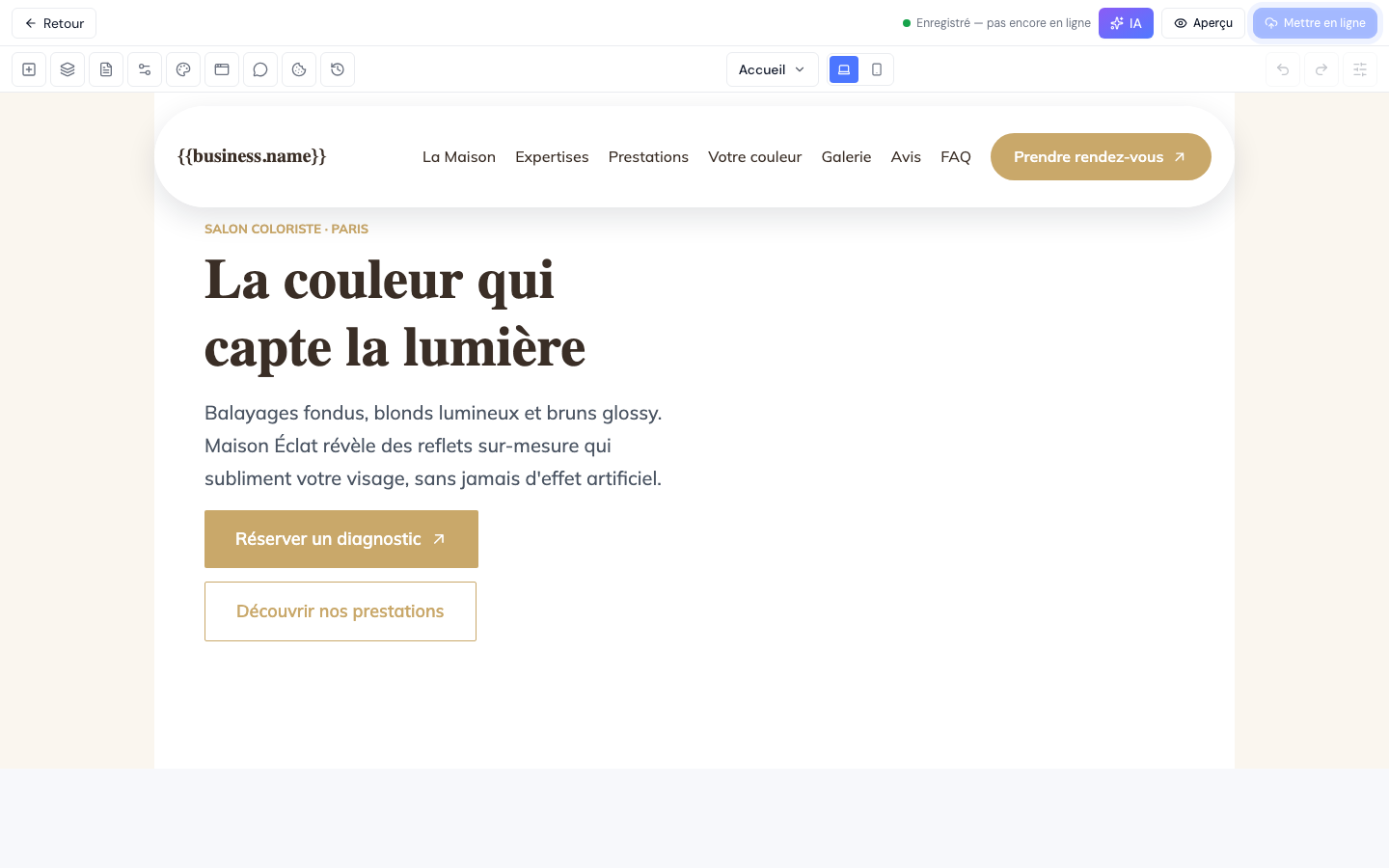
Task: Click the Retour back button
Action: tap(54, 23)
